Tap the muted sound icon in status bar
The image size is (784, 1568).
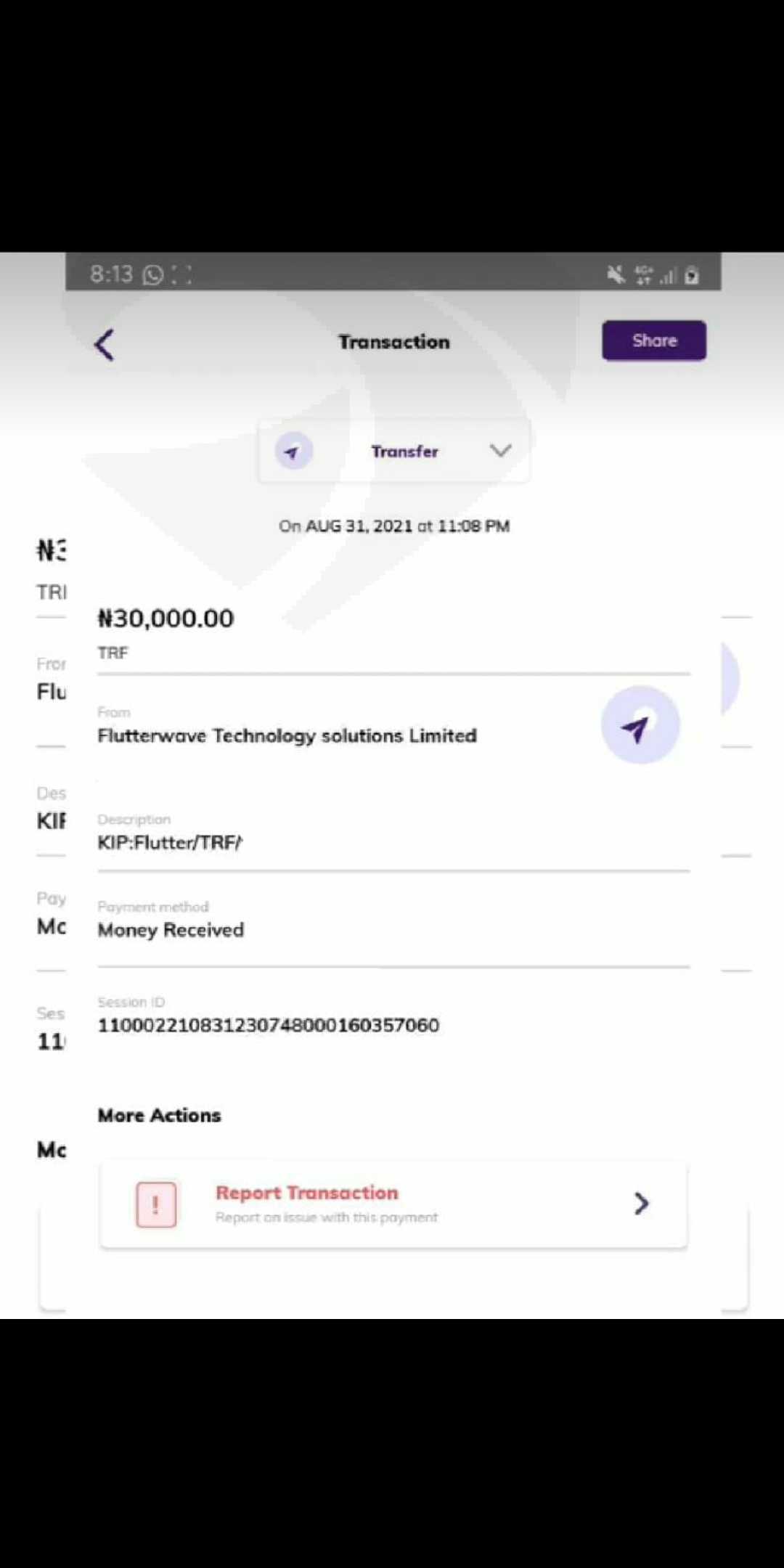(616, 274)
